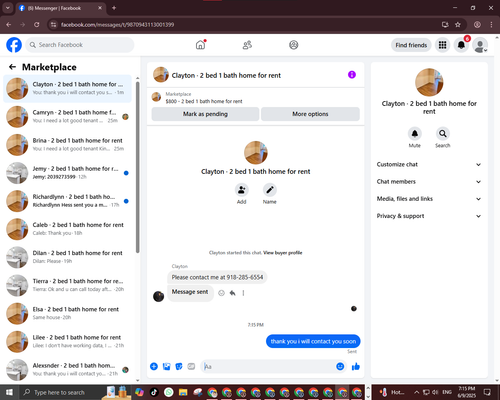The width and height of the screenshot is (500, 400).
Task: Expand Customize chat section
Action: (x=429, y=164)
